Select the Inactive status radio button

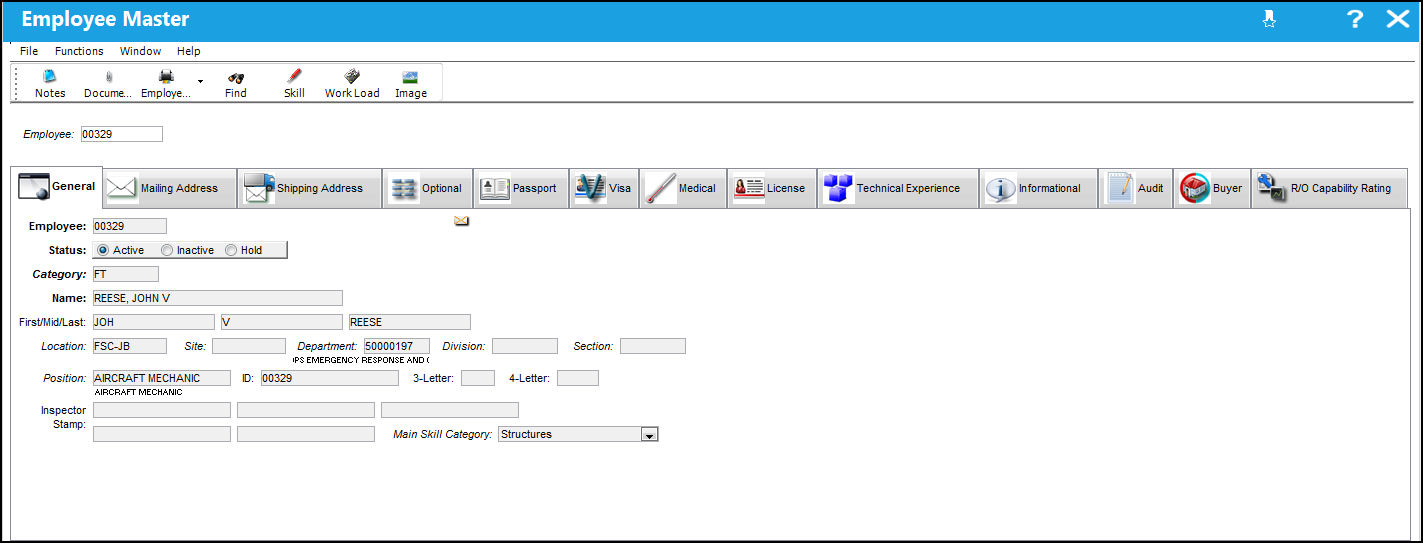[x=166, y=250]
